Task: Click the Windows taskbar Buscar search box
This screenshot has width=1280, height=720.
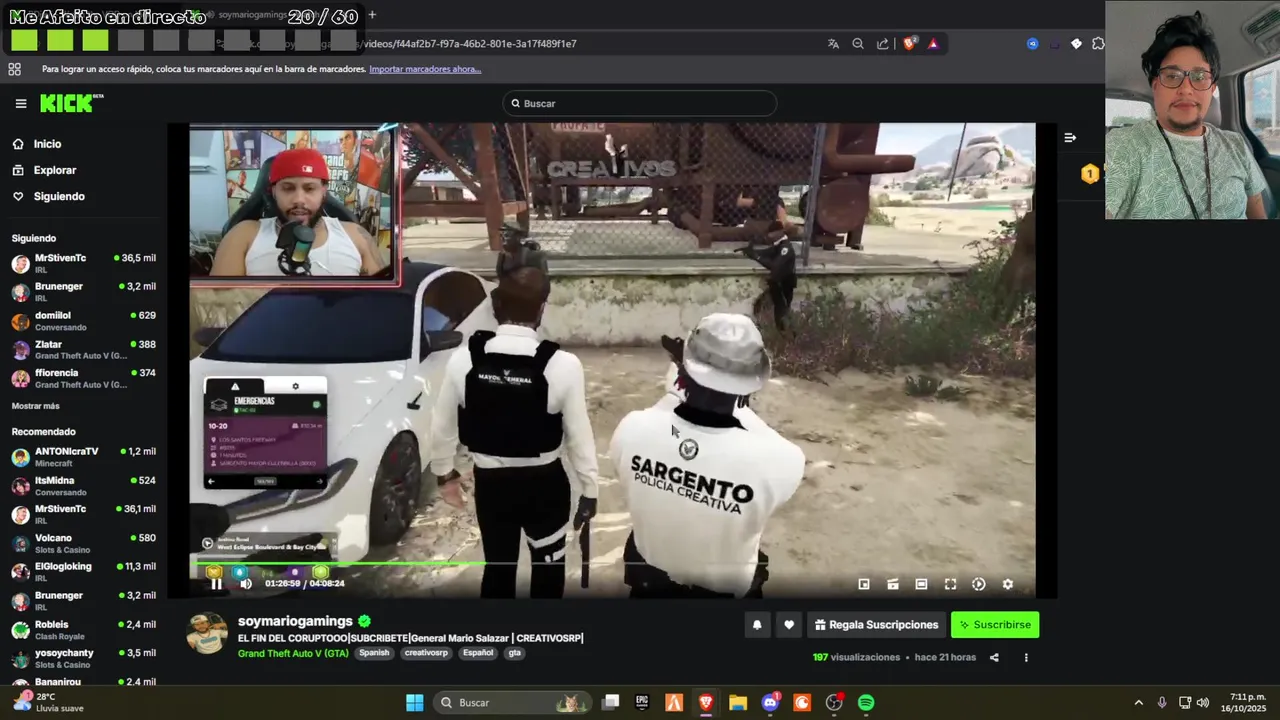Action: pyautogui.click(x=512, y=703)
